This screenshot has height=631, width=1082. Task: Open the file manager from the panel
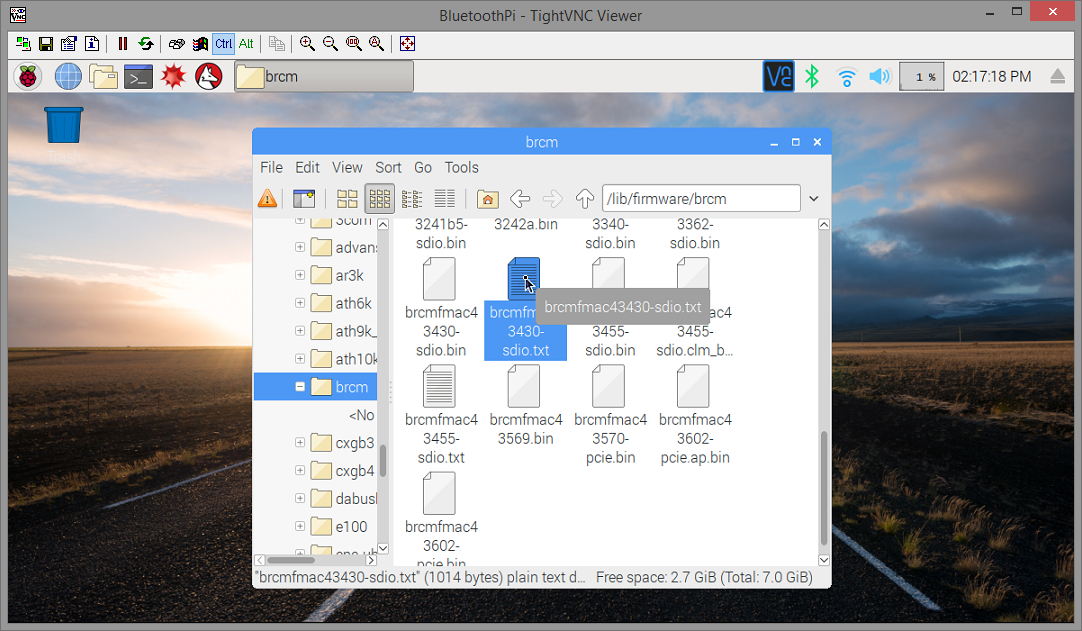[103, 77]
